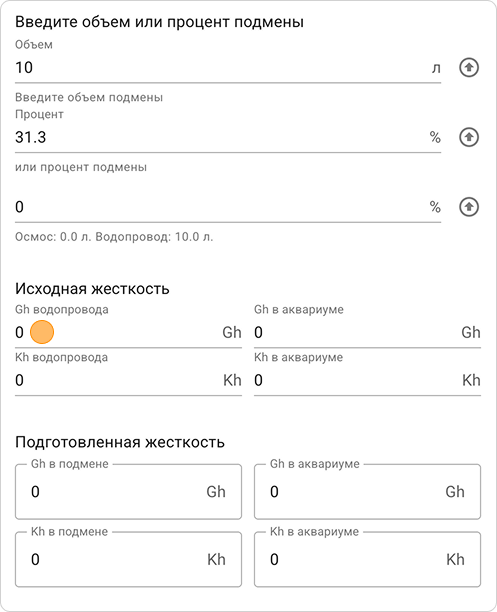The width and height of the screenshot is (497, 612).
Task: Select the outlined Kh в аквариуме field under Подготовленная жесткость
Action: pyautogui.click(x=367, y=559)
